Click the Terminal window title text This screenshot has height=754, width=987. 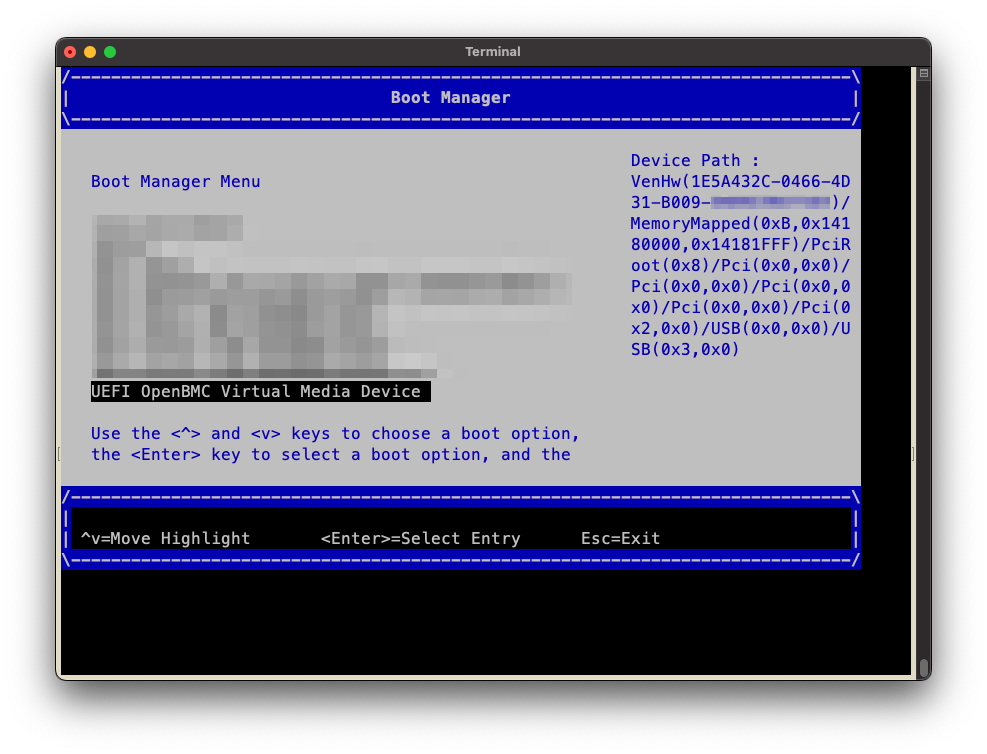[x=492, y=52]
